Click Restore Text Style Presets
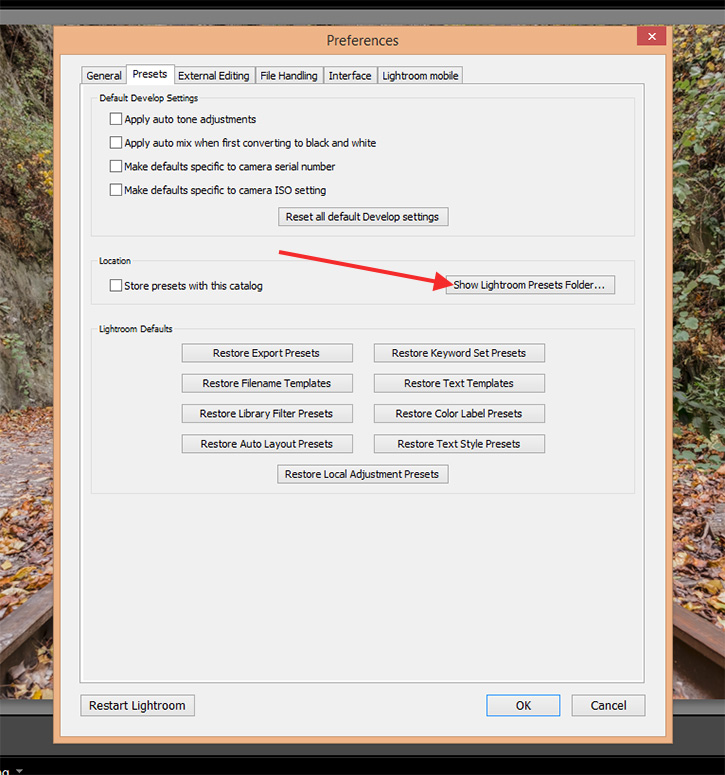The height and width of the screenshot is (775, 725). point(459,444)
